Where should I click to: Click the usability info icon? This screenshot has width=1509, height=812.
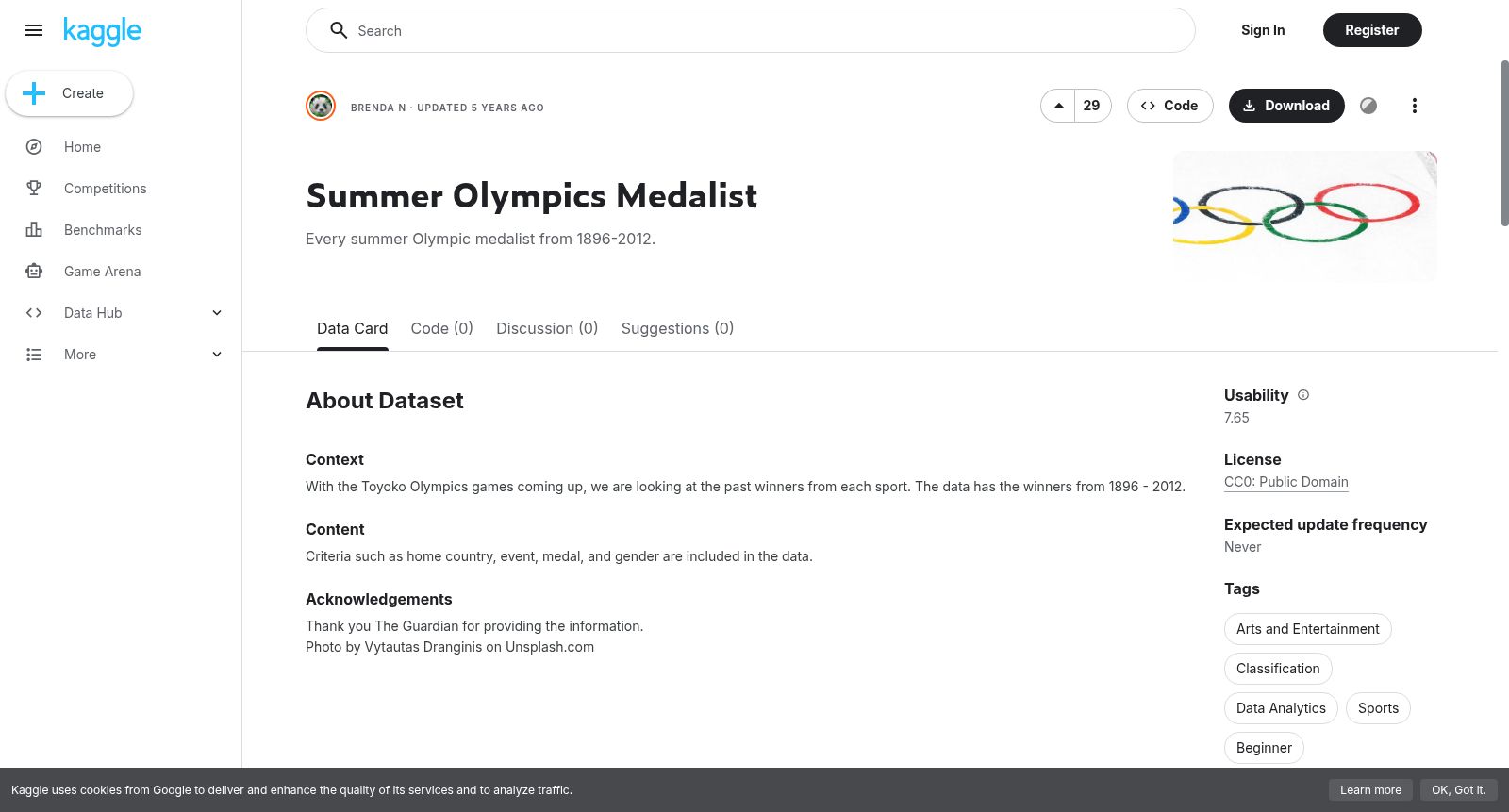point(1303,395)
